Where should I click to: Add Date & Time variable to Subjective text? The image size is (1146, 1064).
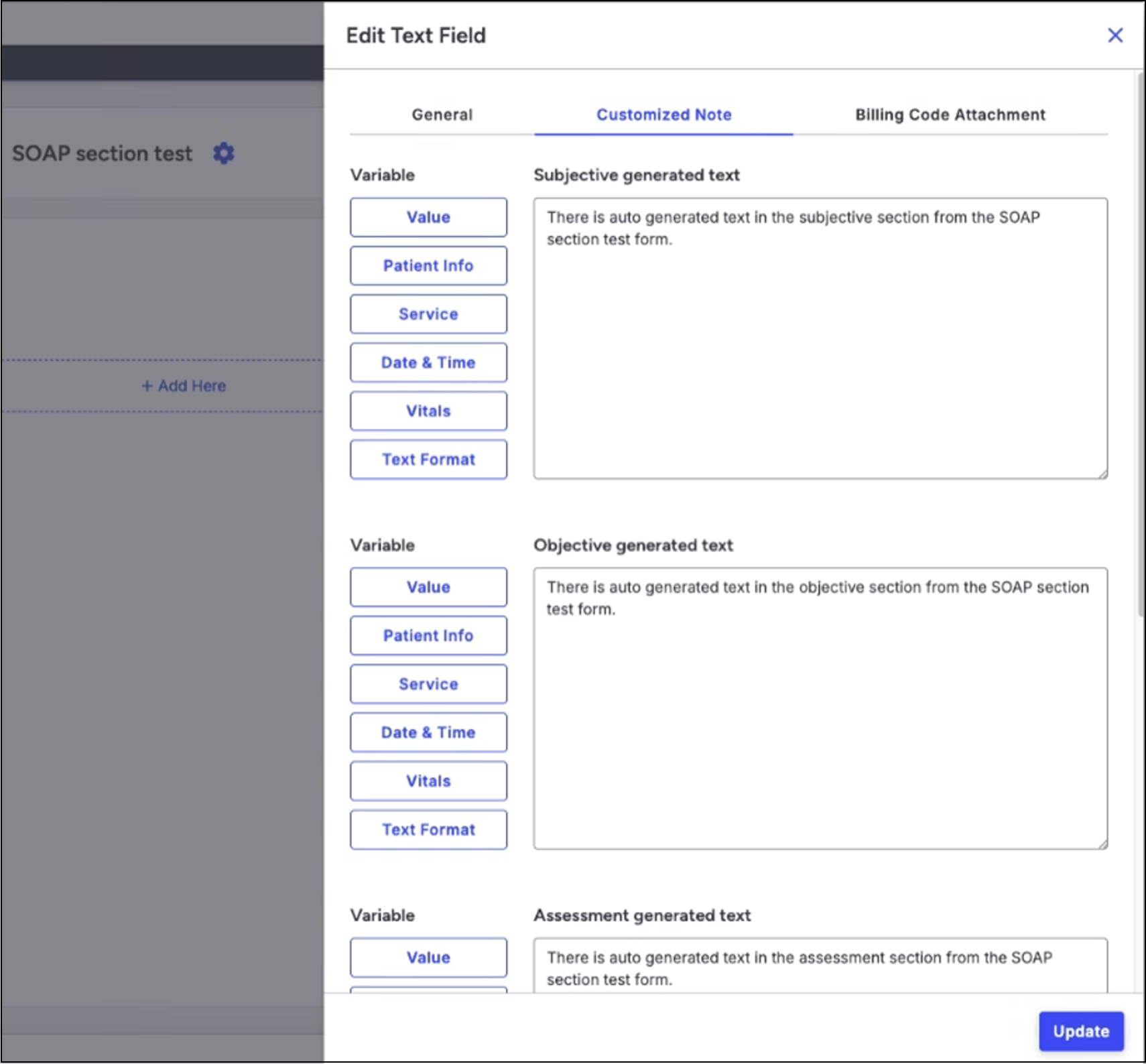(x=428, y=362)
